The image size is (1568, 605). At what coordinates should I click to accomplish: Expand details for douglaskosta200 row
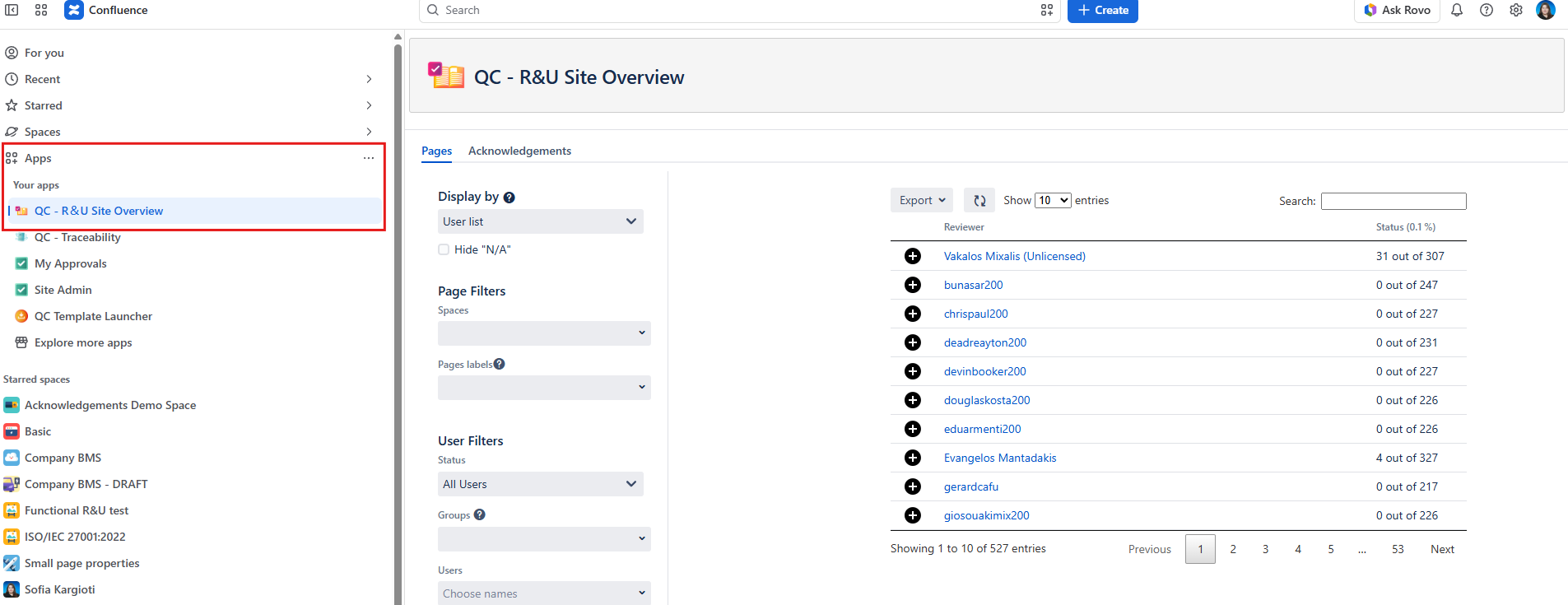[x=913, y=400]
